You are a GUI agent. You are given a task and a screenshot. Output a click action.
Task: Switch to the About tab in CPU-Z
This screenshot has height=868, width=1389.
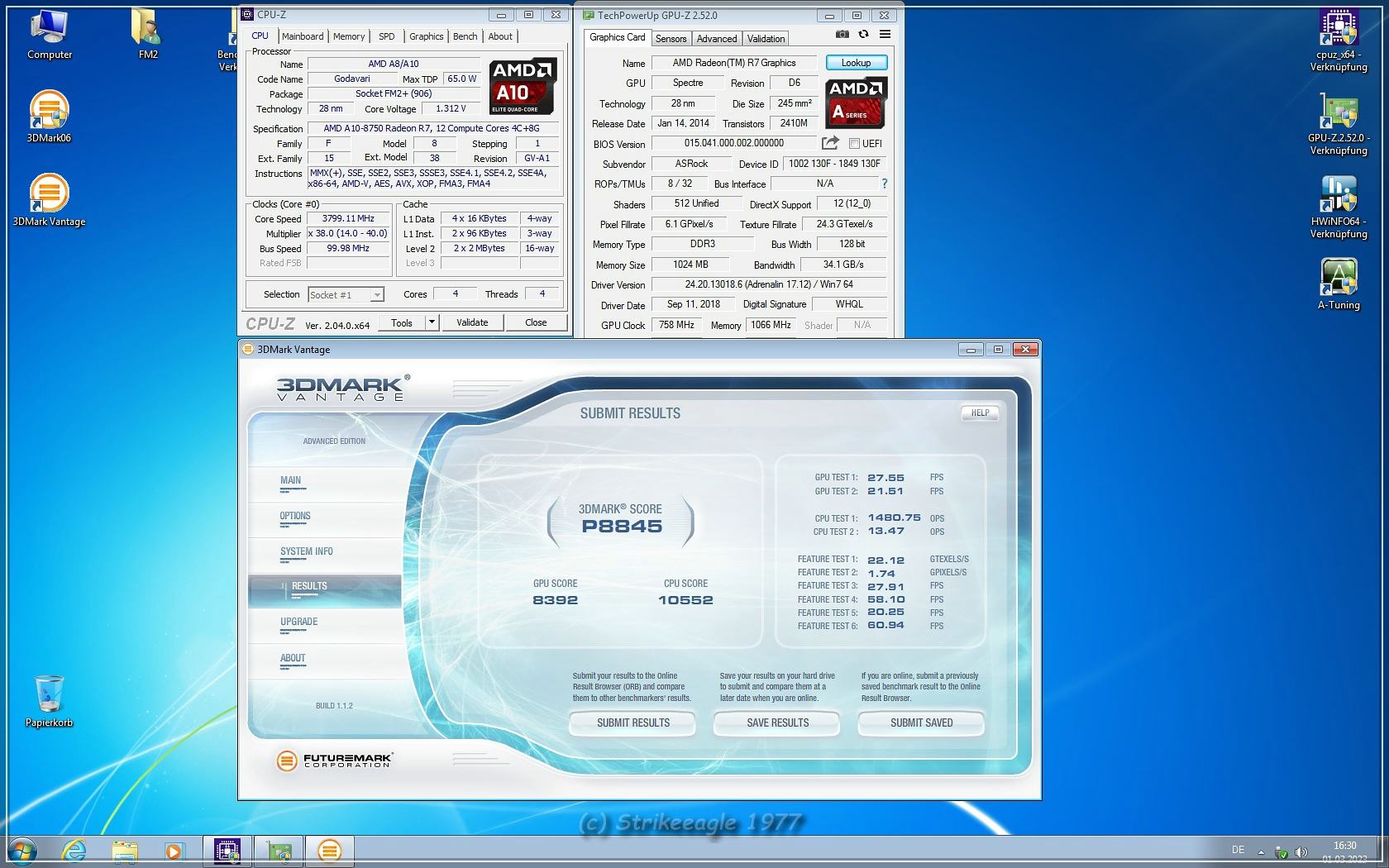pos(500,36)
